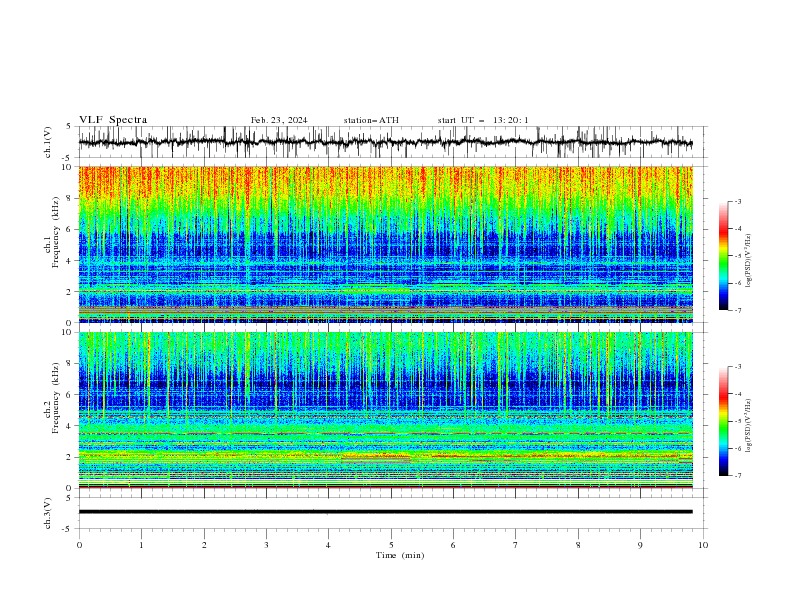This screenshot has height=612, width=792.
Task: Click the '-3' label on ch.1 color scale
Action: [x=737, y=201]
